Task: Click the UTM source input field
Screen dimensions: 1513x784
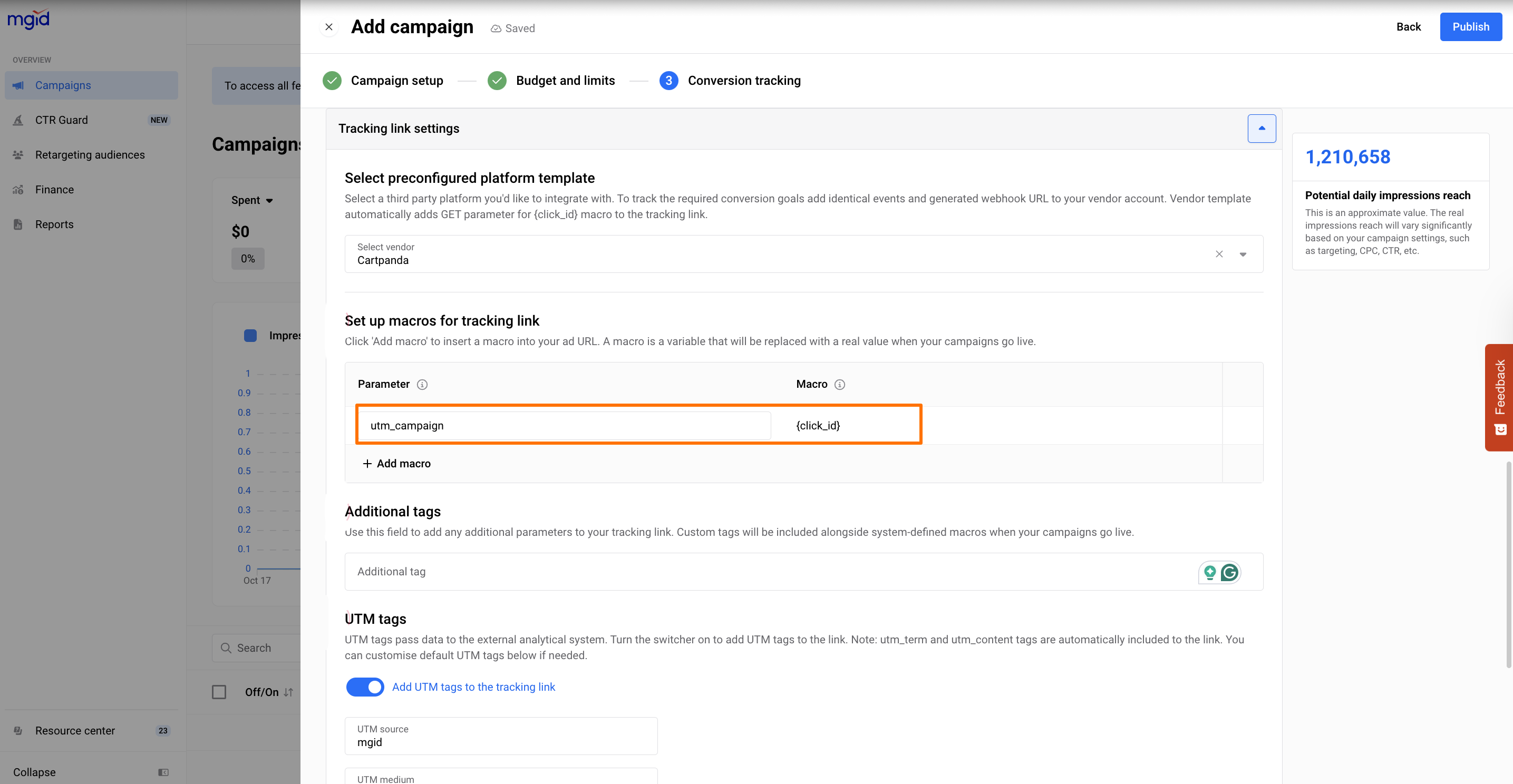Action: pos(500,737)
